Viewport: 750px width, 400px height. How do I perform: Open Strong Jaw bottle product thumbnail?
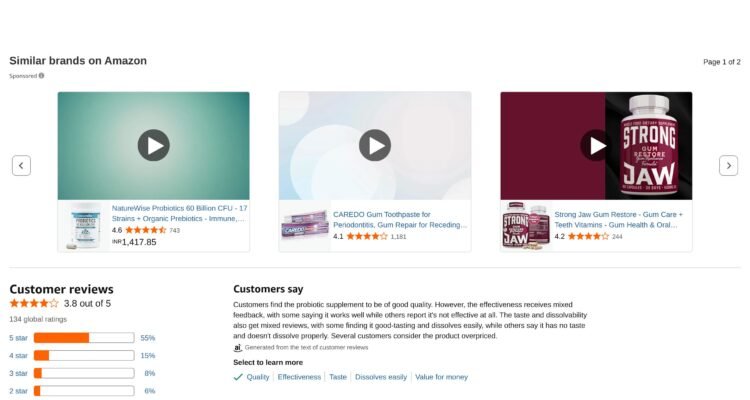(x=526, y=225)
